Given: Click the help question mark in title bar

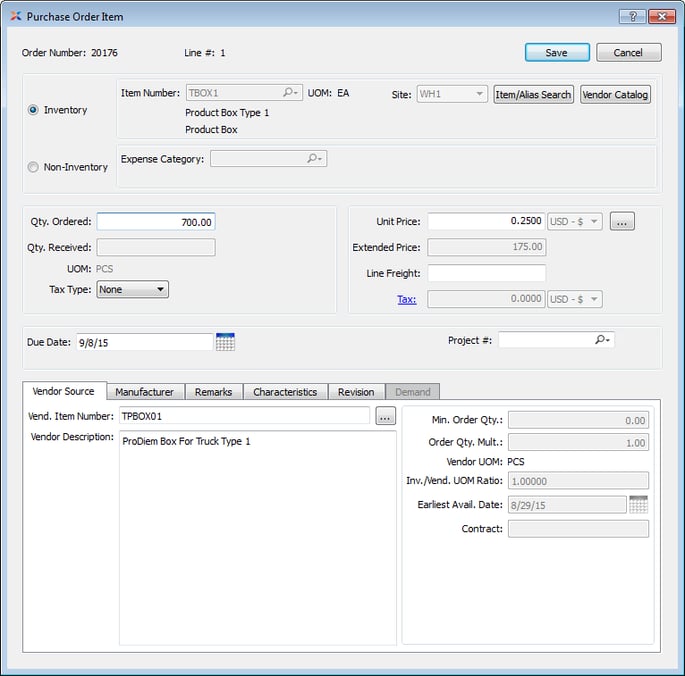Looking at the screenshot, I should point(632,17).
